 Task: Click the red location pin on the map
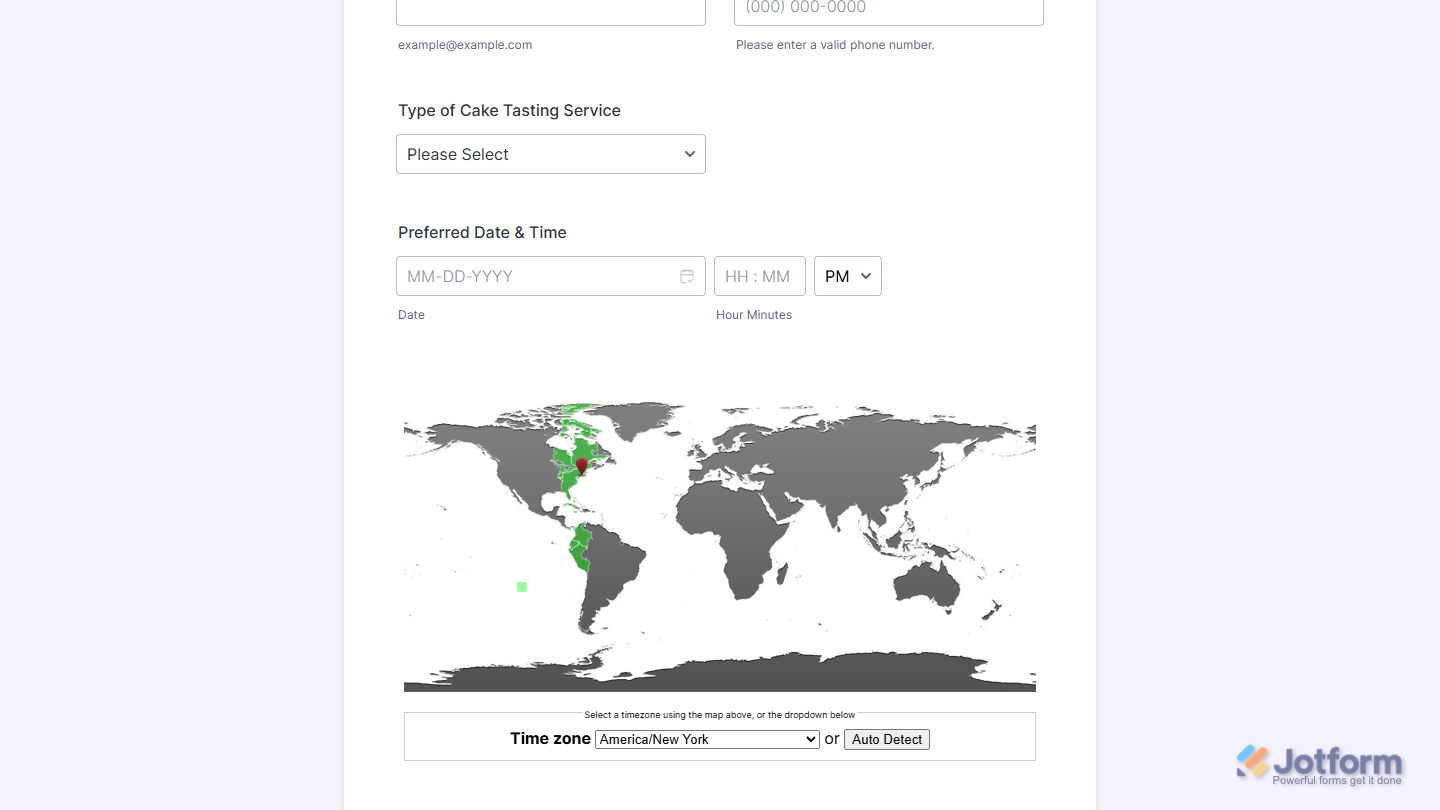point(581,466)
